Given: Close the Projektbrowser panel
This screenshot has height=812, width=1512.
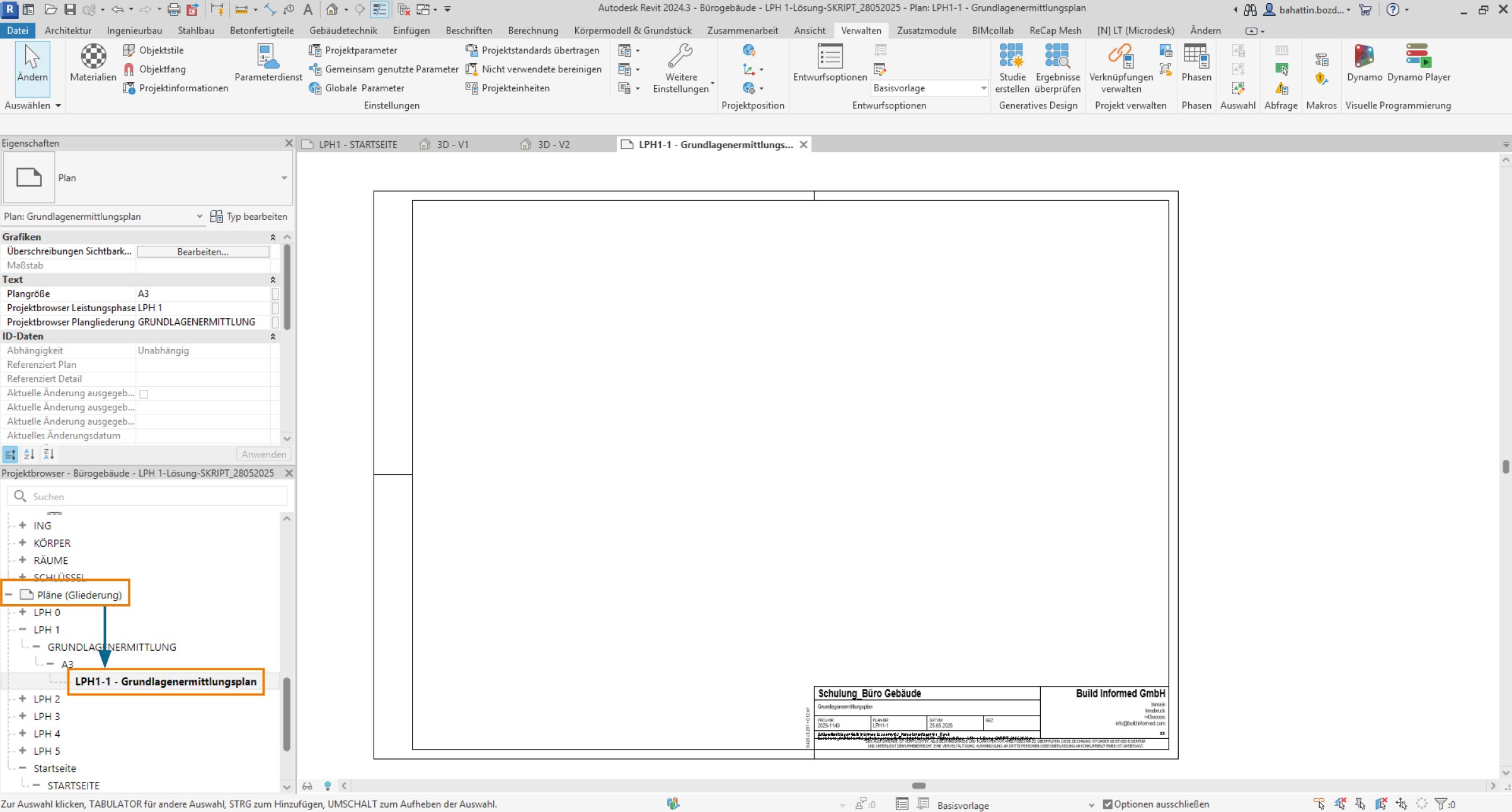Looking at the screenshot, I should [x=289, y=473].
